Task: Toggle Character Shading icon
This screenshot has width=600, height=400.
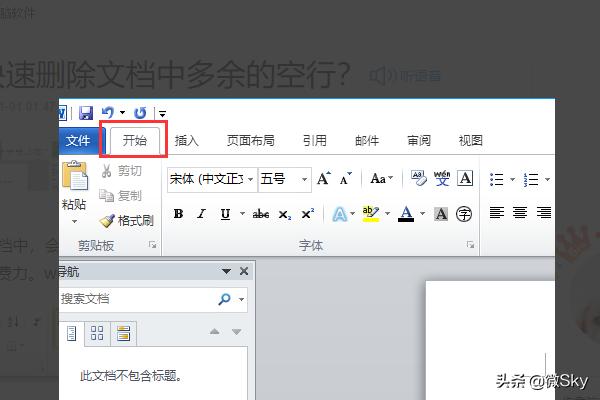Action: 441,214
